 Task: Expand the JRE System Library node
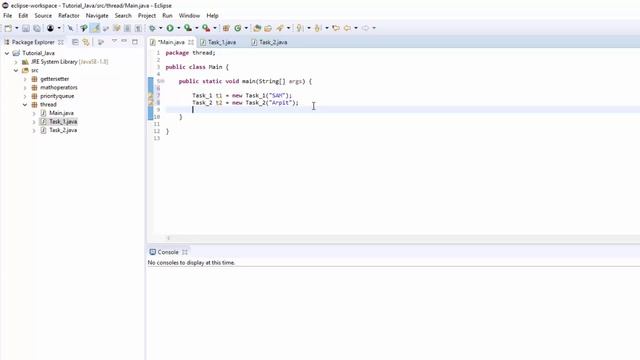[16, 62]
